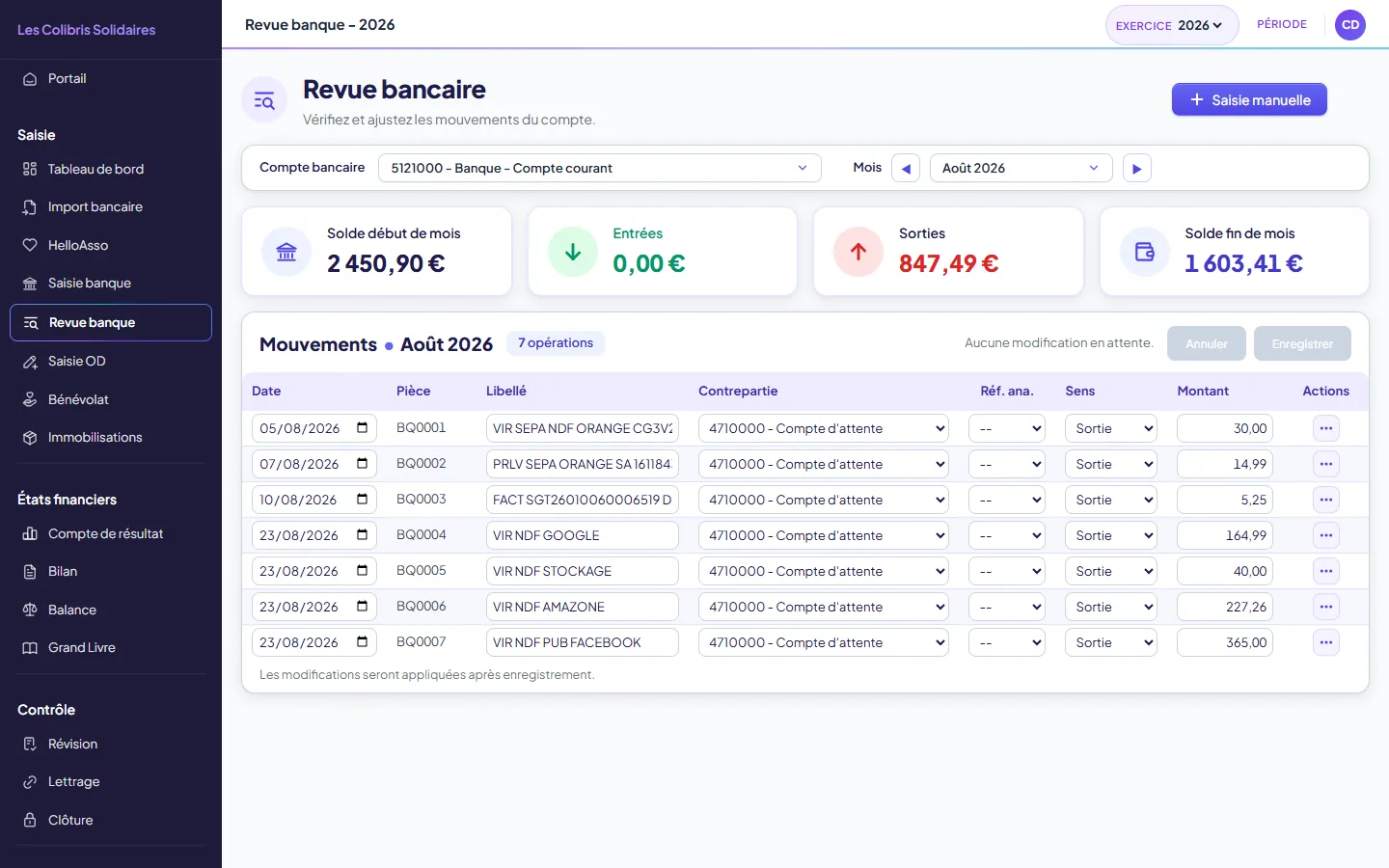The image size is (1389, 868).
Task: Navigate to Saisie banque menu item
Action: click(x=111, y=284)
